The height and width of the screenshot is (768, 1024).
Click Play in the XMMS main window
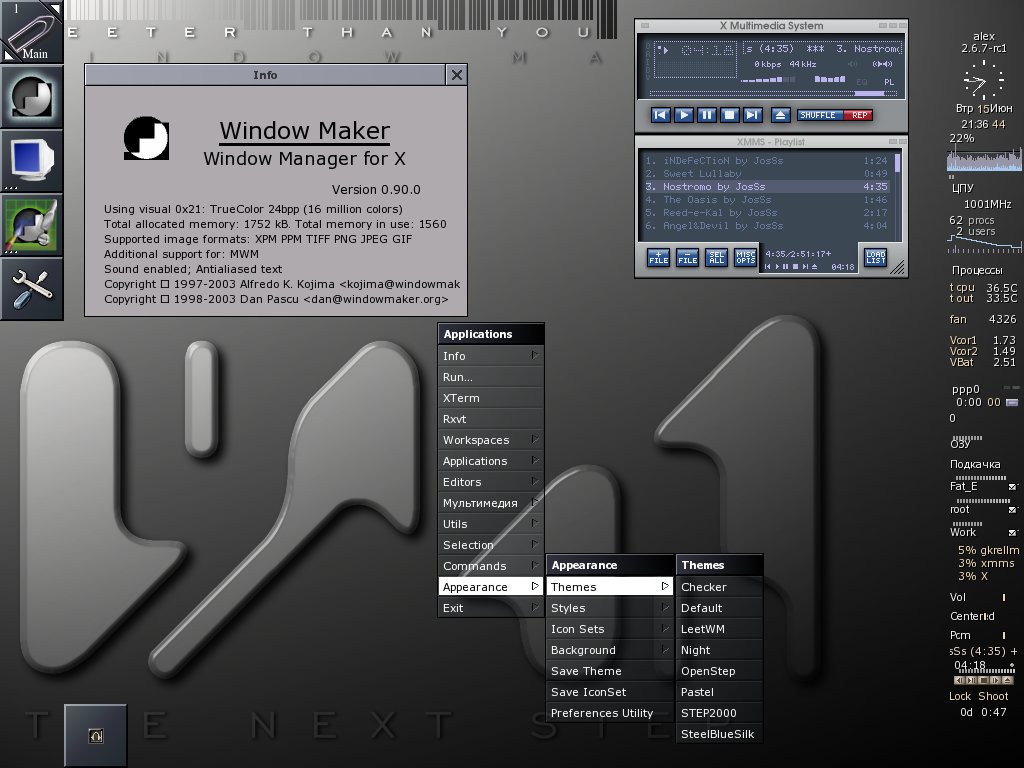683,115
